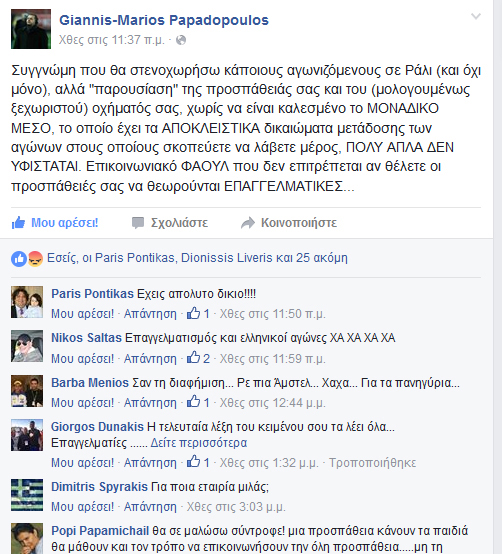This screenshot has height=554, width=502.
Task: Open the globe privacy icon beside the post time
Action: point(181,40)
